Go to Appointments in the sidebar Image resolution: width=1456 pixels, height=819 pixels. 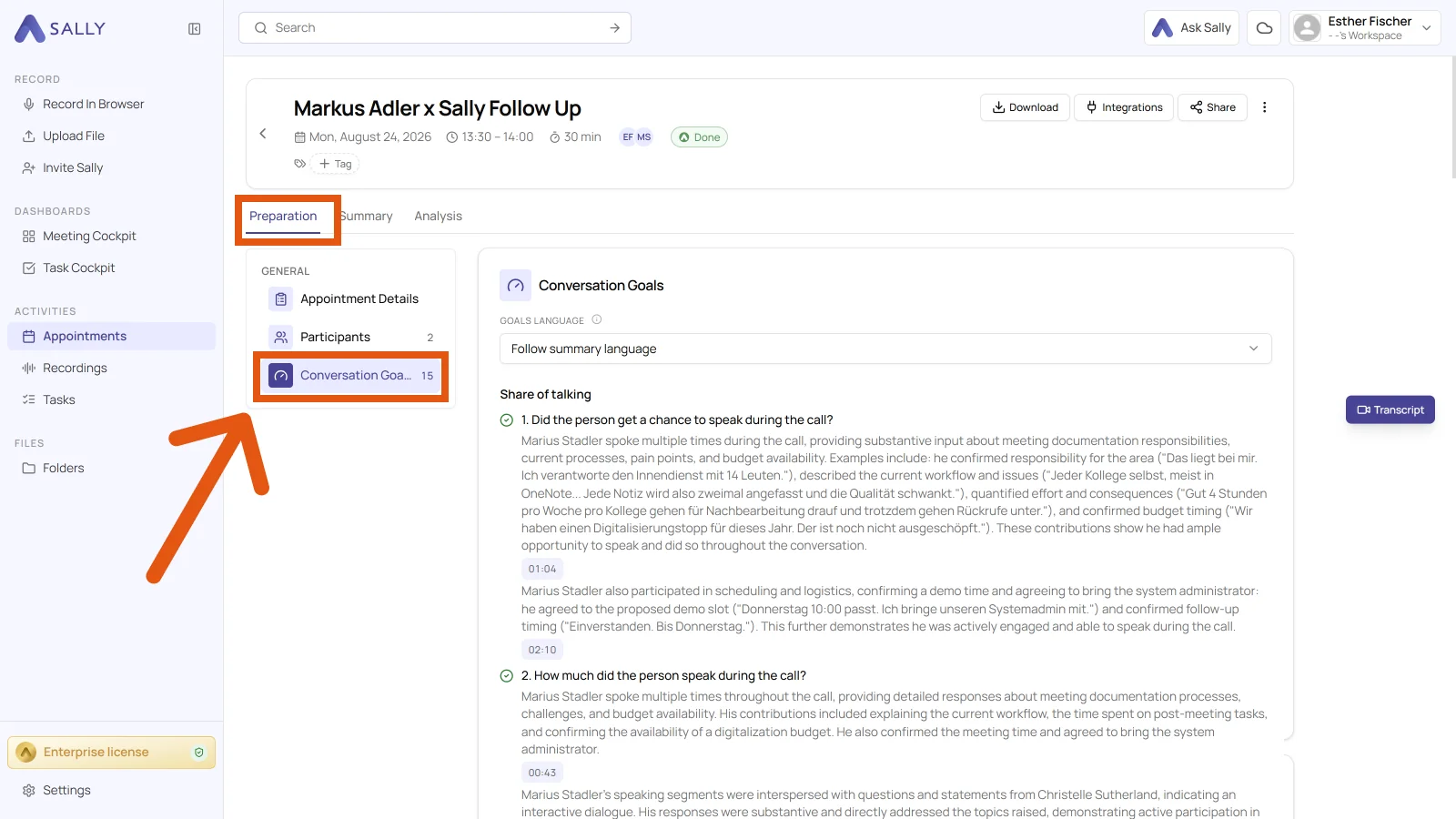[x=112, y=337]
